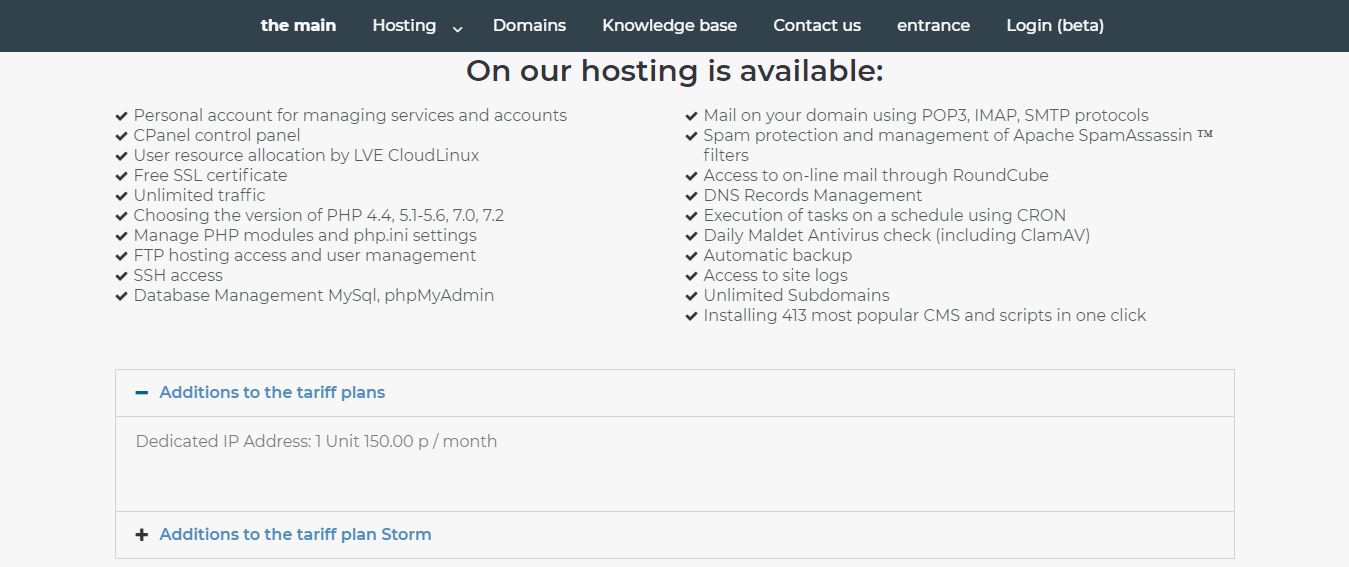Click the checkmark next to DNS Records Management
The width and height of the screenshot is (1349, 567).
[x=691, y=196]
